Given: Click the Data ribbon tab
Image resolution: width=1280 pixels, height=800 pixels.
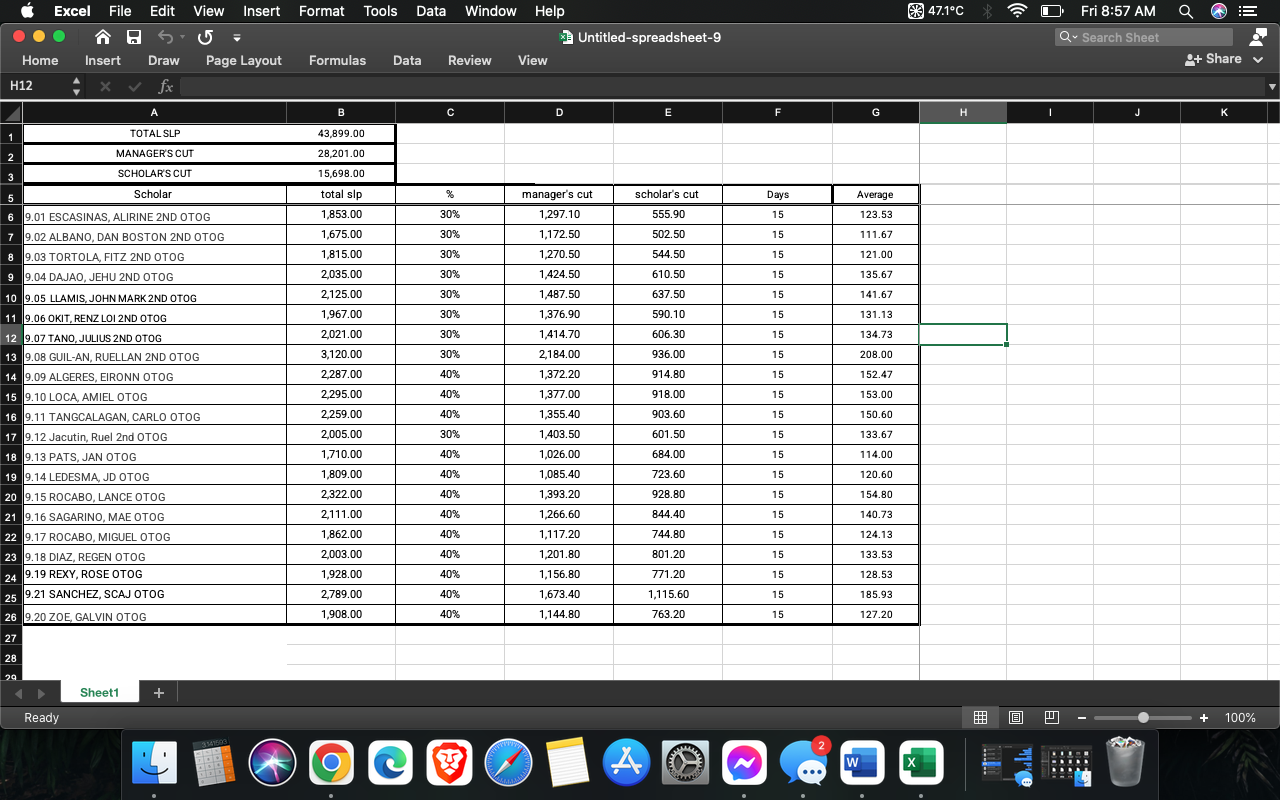Looking at the screenshot, I should tap(407, 60).
